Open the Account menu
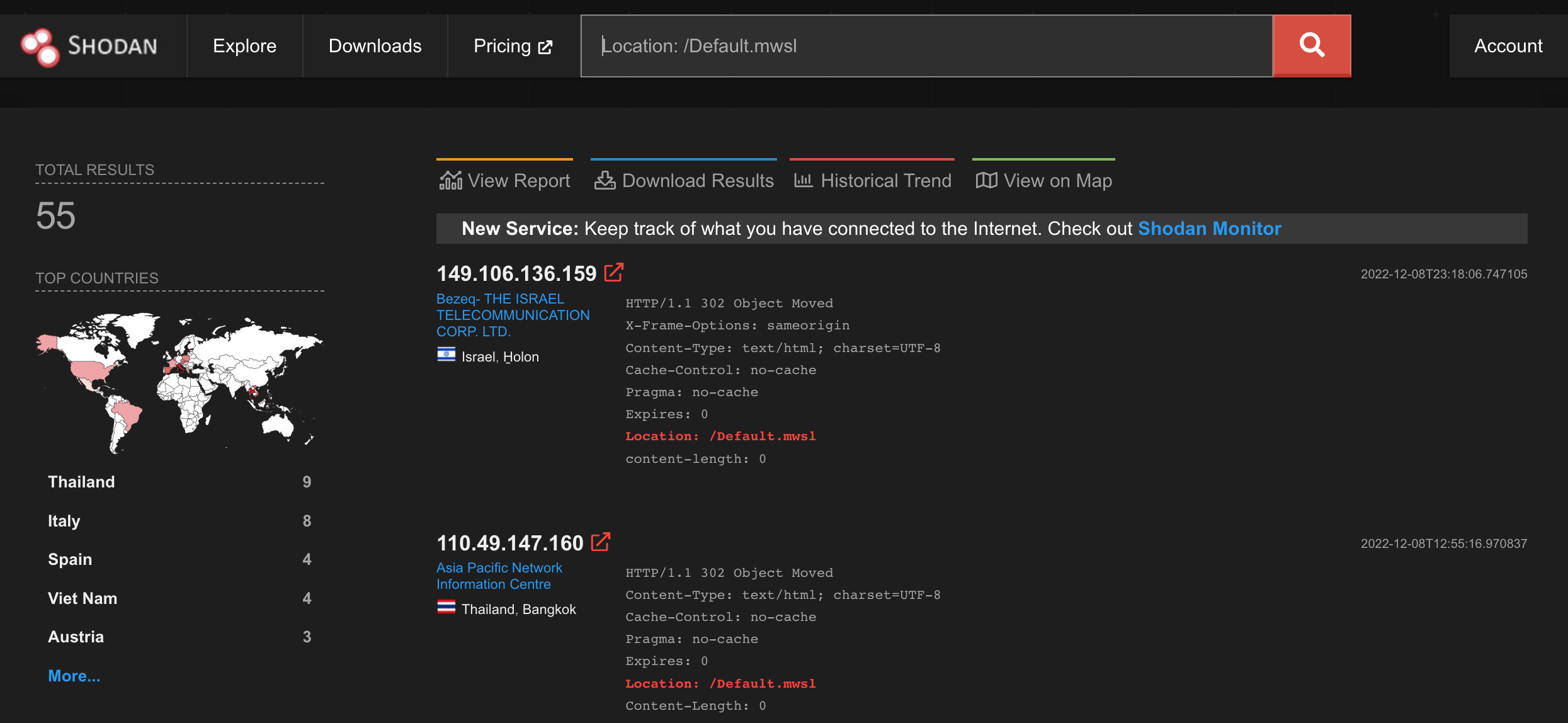Image resolution: width=1568 pixels, height=723 pixels. pyautogui.click(x=1508, y=46)
